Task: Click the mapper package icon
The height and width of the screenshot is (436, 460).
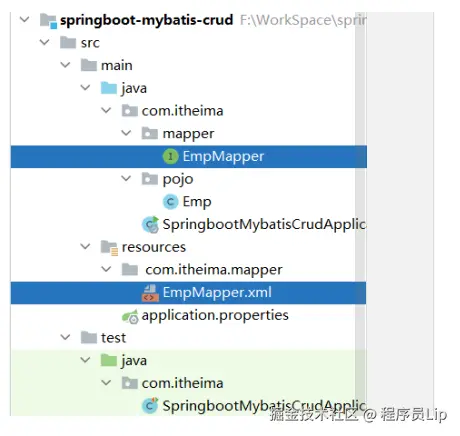Action: pos(150,133)
